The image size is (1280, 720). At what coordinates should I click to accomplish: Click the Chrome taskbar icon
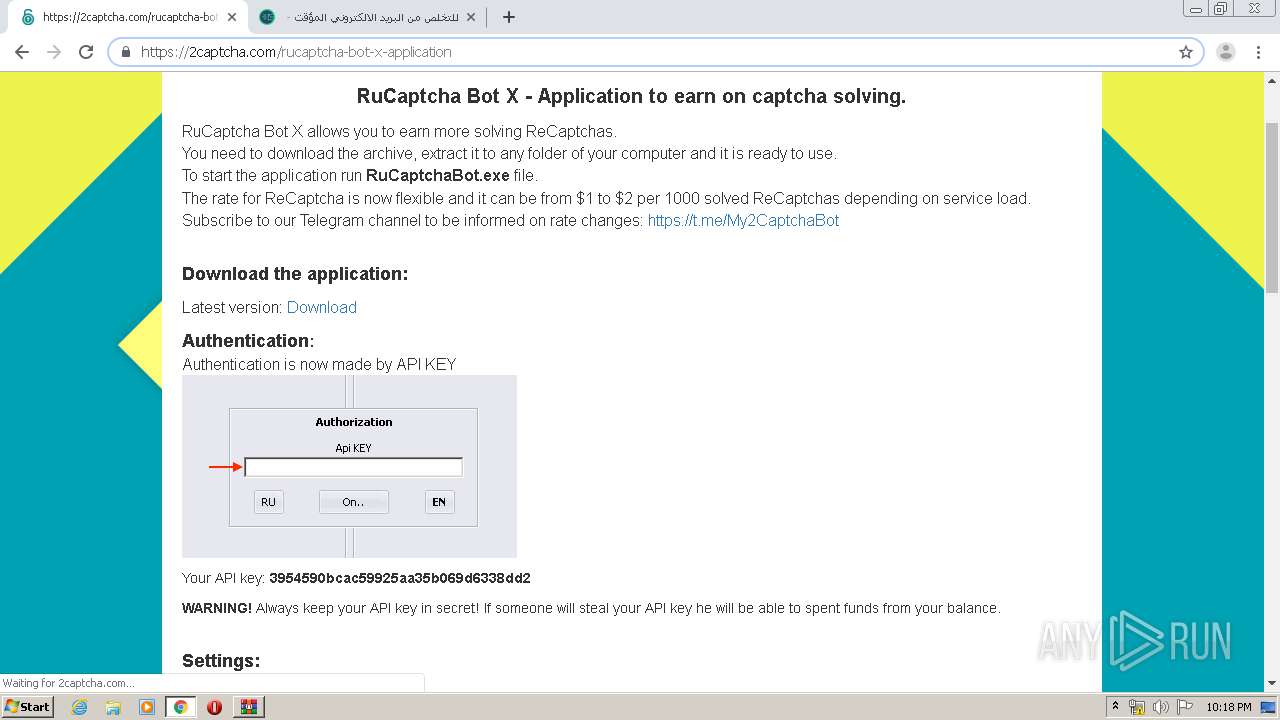180,707
